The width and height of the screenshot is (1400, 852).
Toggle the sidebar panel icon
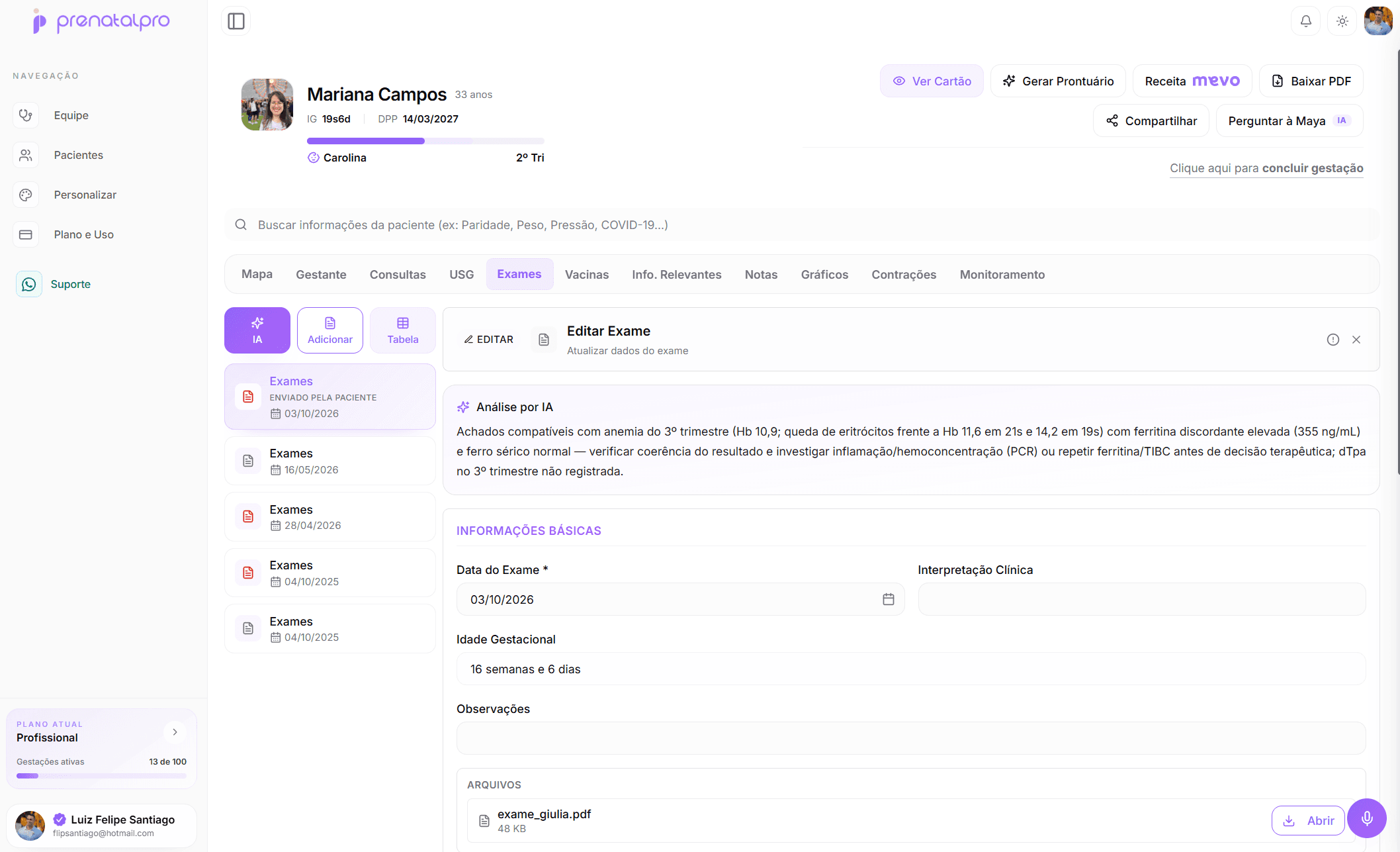[x=236, y=21]
